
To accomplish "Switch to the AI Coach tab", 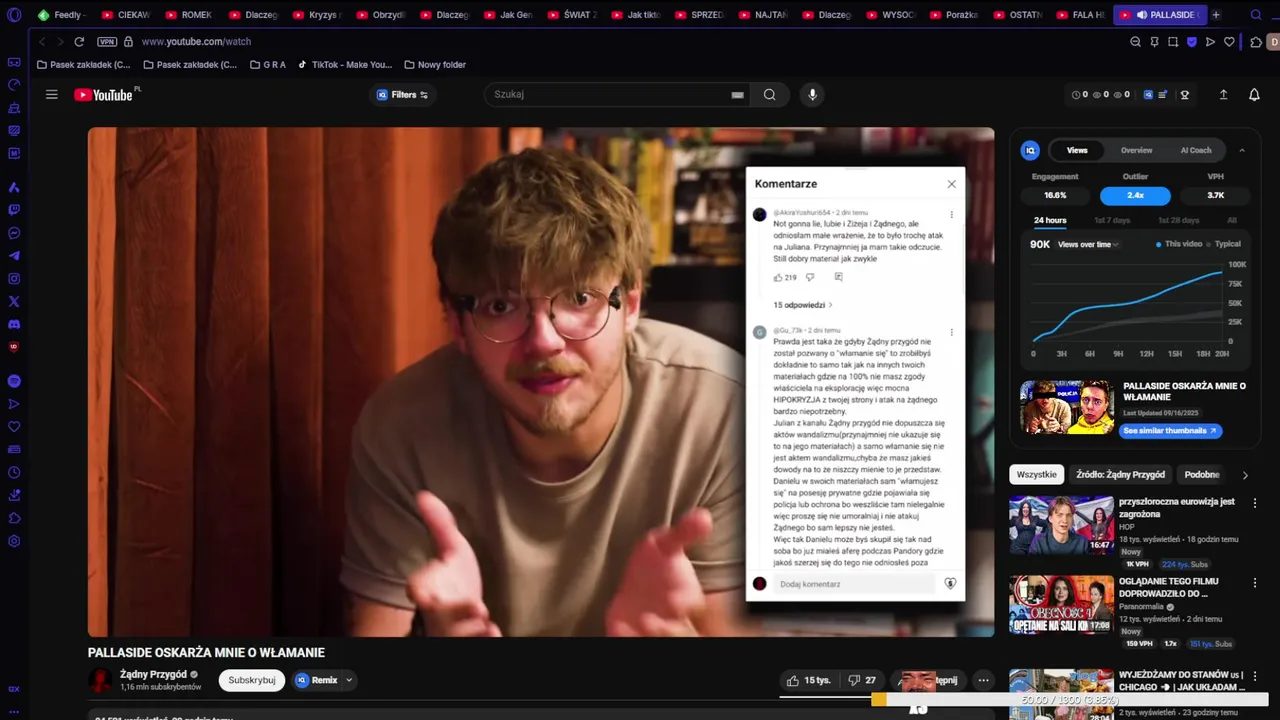I will [x=1196, y=150].
